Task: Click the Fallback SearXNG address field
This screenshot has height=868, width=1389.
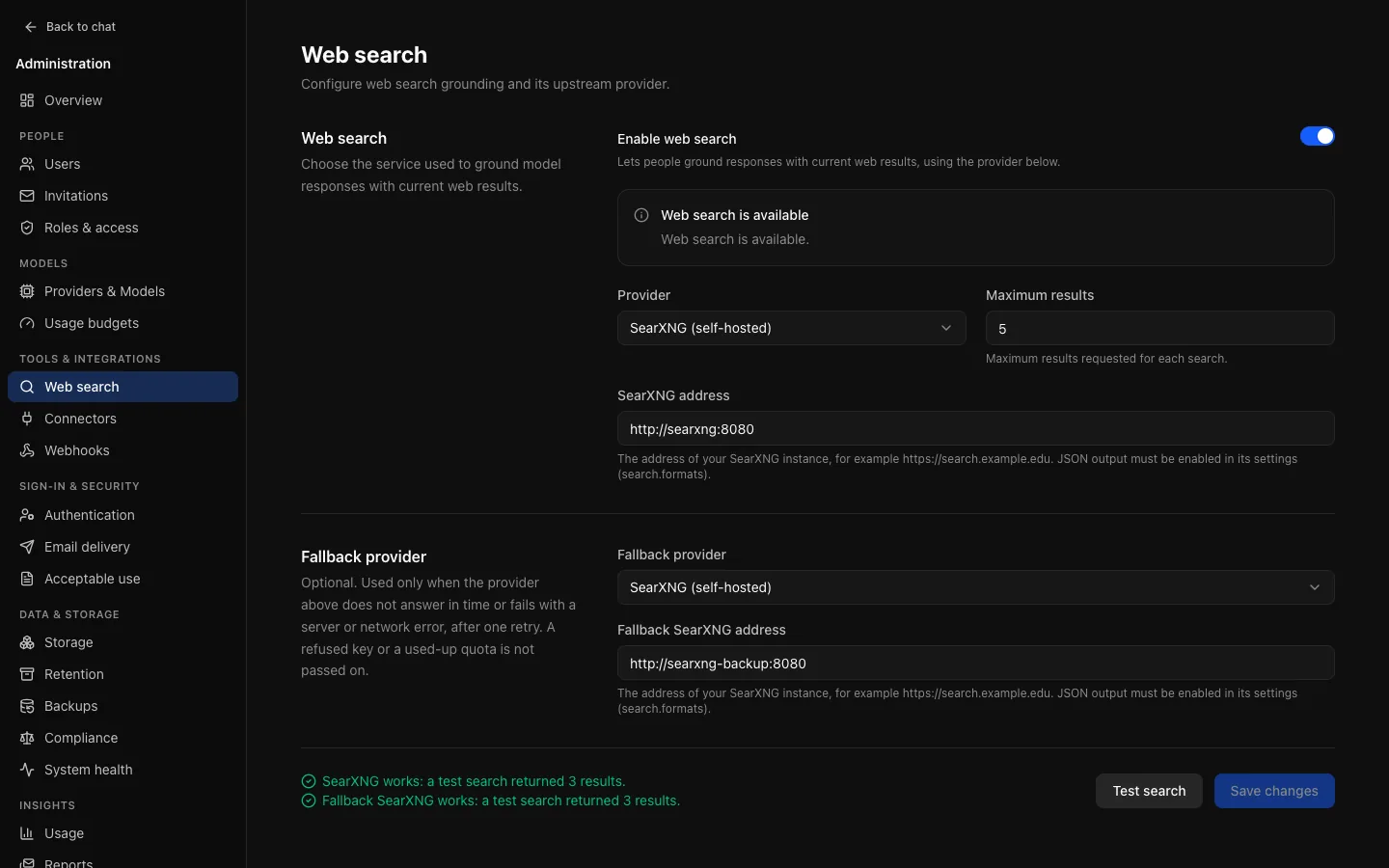Action: pos(975,663)
